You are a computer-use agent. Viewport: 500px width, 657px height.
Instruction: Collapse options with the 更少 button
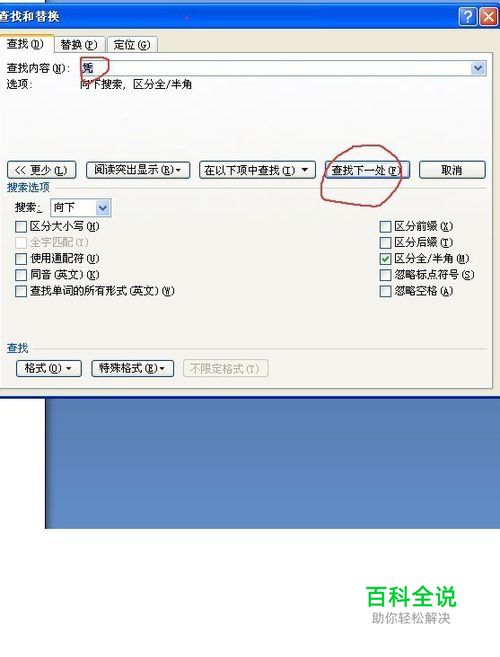[x=41, y=170]
